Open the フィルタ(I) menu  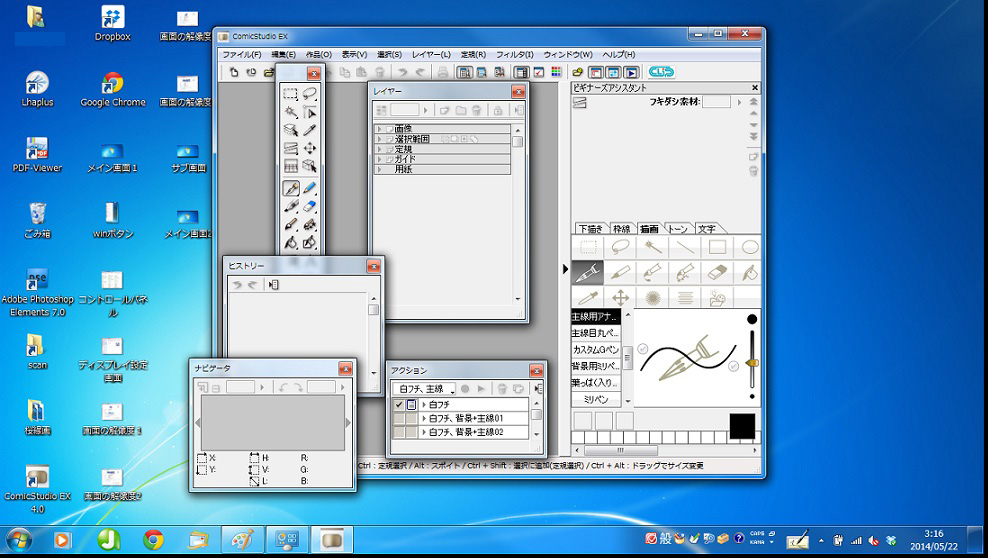coord(514,54)
